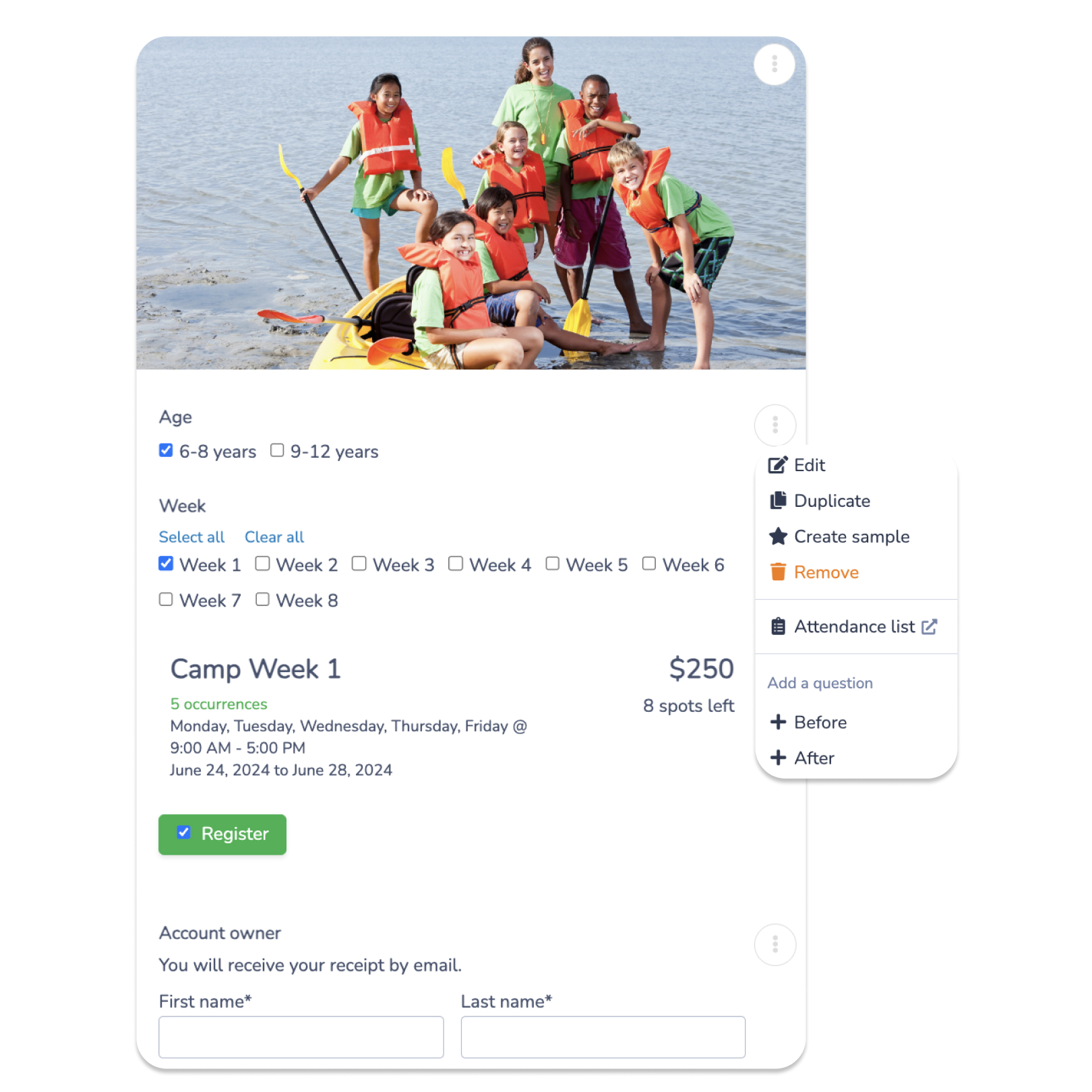
Task: Toggle the three-dot menu beside the Age section
Action: [775, 425]
